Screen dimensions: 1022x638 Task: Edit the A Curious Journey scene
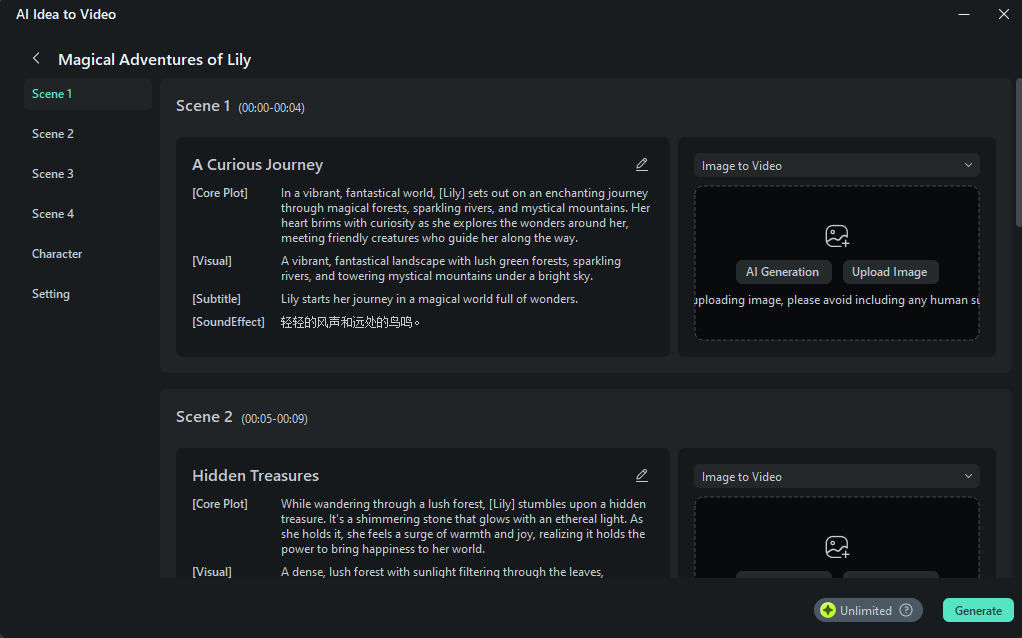click(642, 165)
